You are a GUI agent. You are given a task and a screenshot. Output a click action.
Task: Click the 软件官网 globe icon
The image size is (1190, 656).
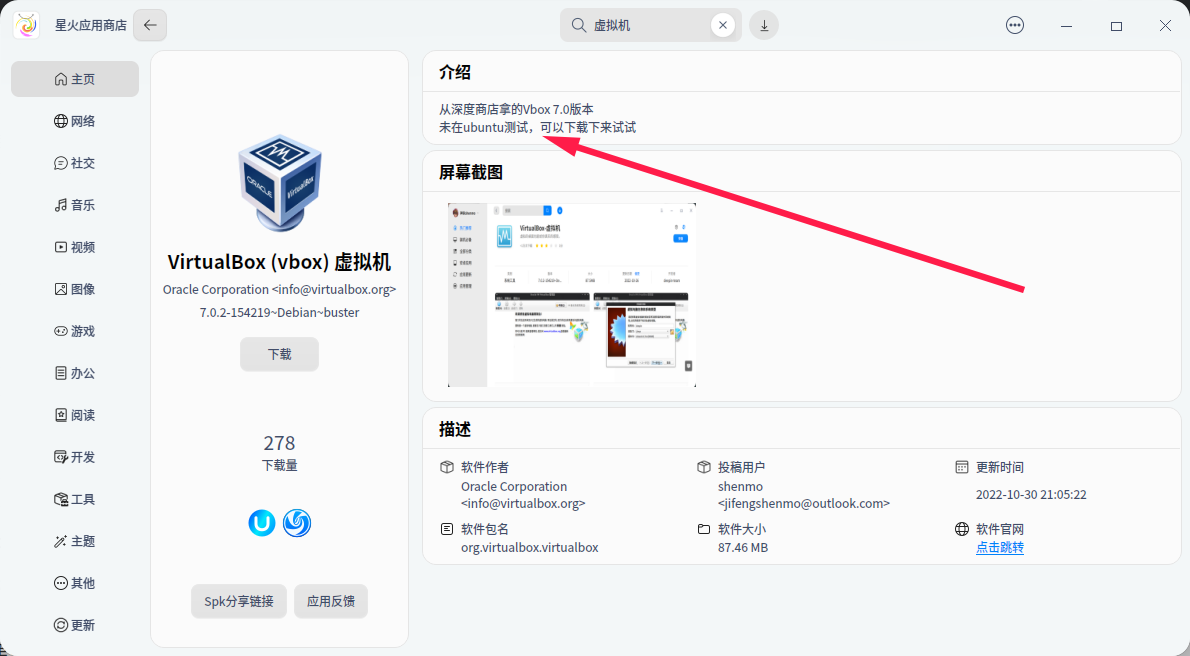(x=962, y=528)
